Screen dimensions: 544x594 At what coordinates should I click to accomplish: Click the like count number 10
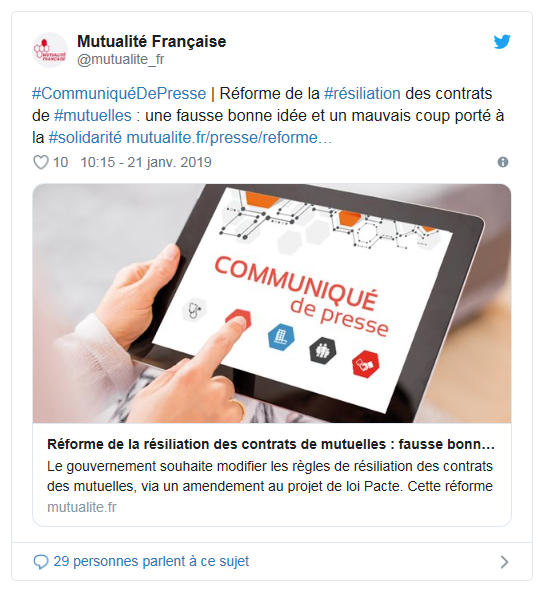click(60, 163)
